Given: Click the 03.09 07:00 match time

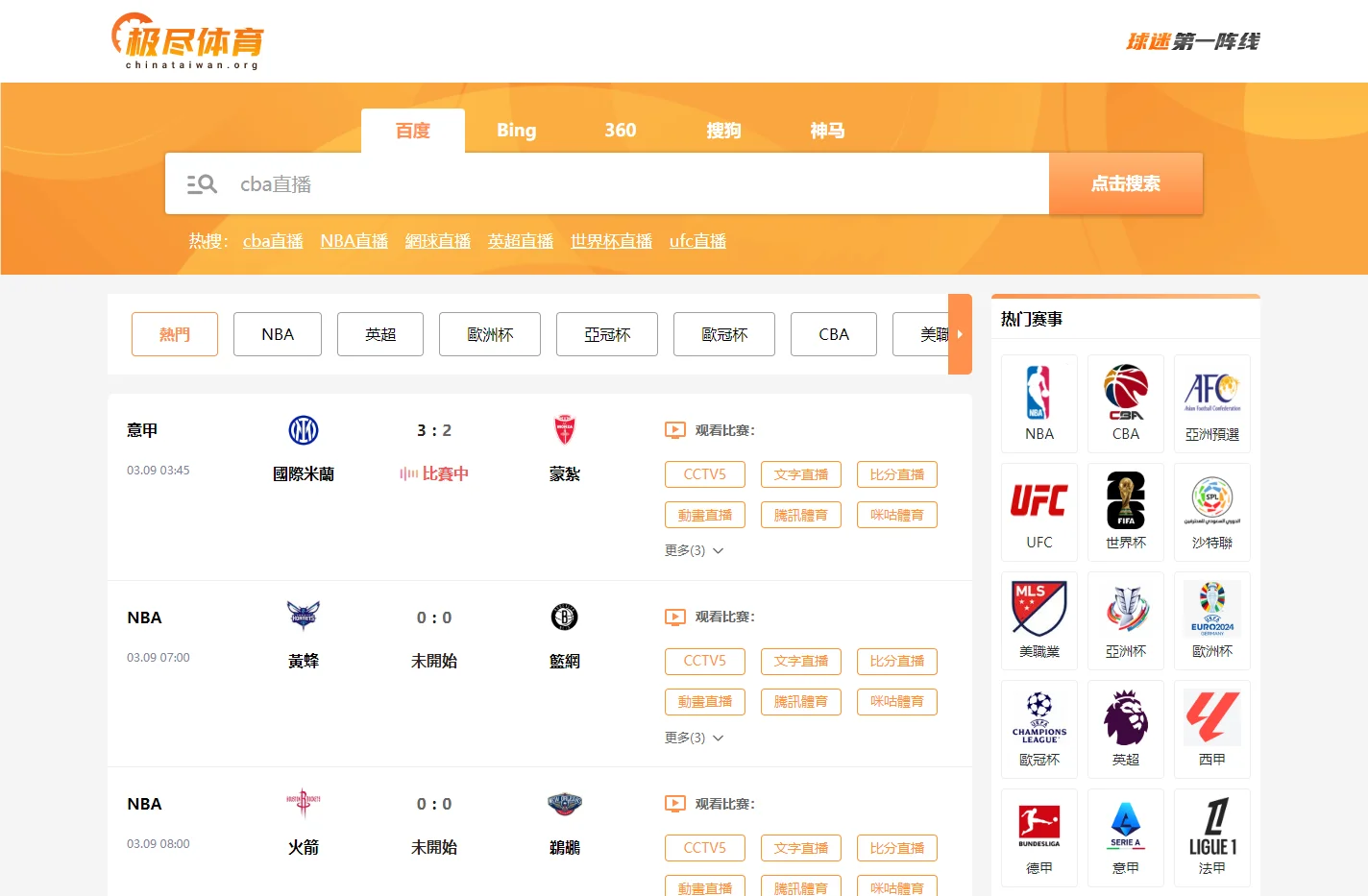Looking at the screenshot, I should (x=159, y=658).
